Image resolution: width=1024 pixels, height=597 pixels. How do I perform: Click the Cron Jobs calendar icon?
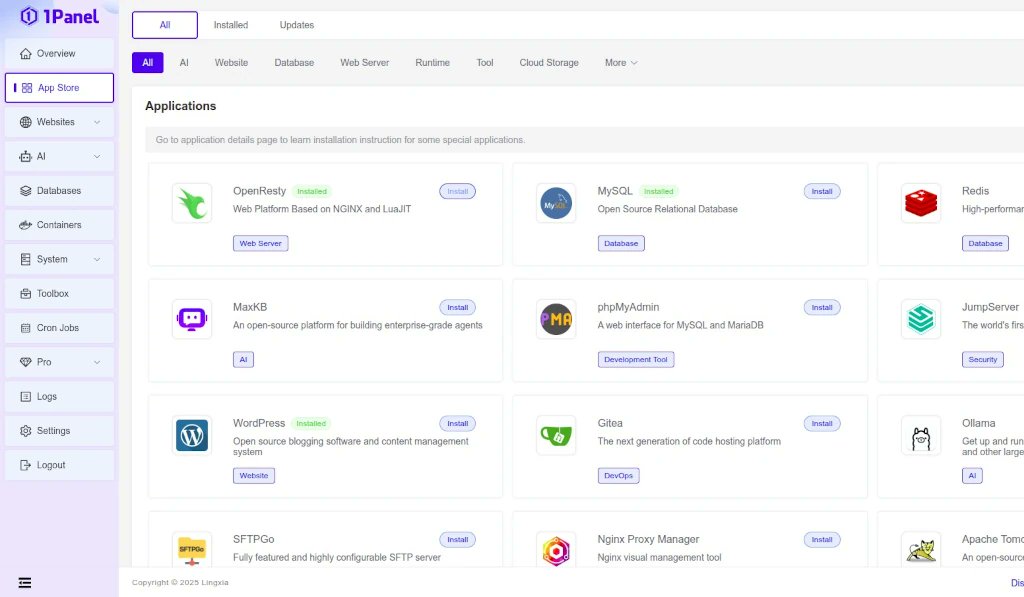[25, 328]
